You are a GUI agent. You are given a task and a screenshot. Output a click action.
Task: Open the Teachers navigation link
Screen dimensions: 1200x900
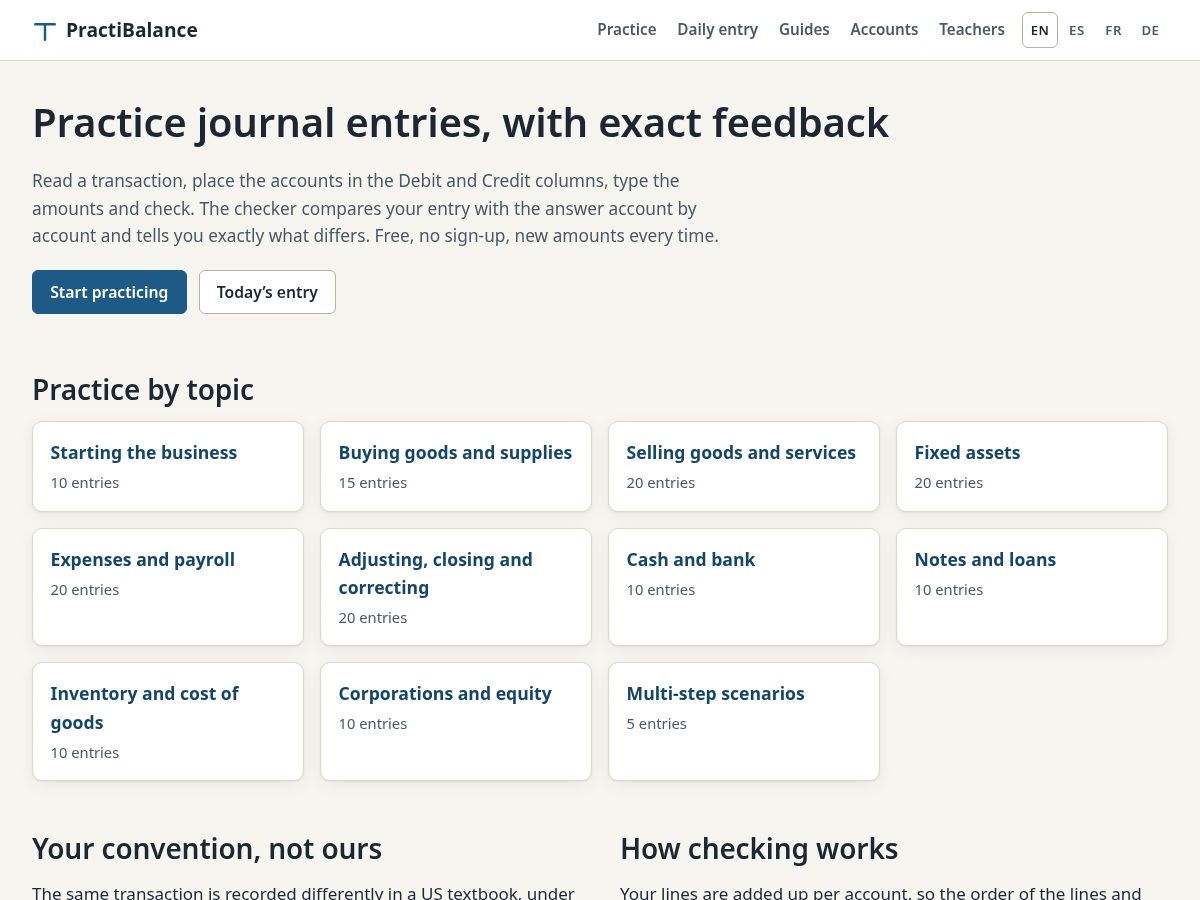[972, 30]
